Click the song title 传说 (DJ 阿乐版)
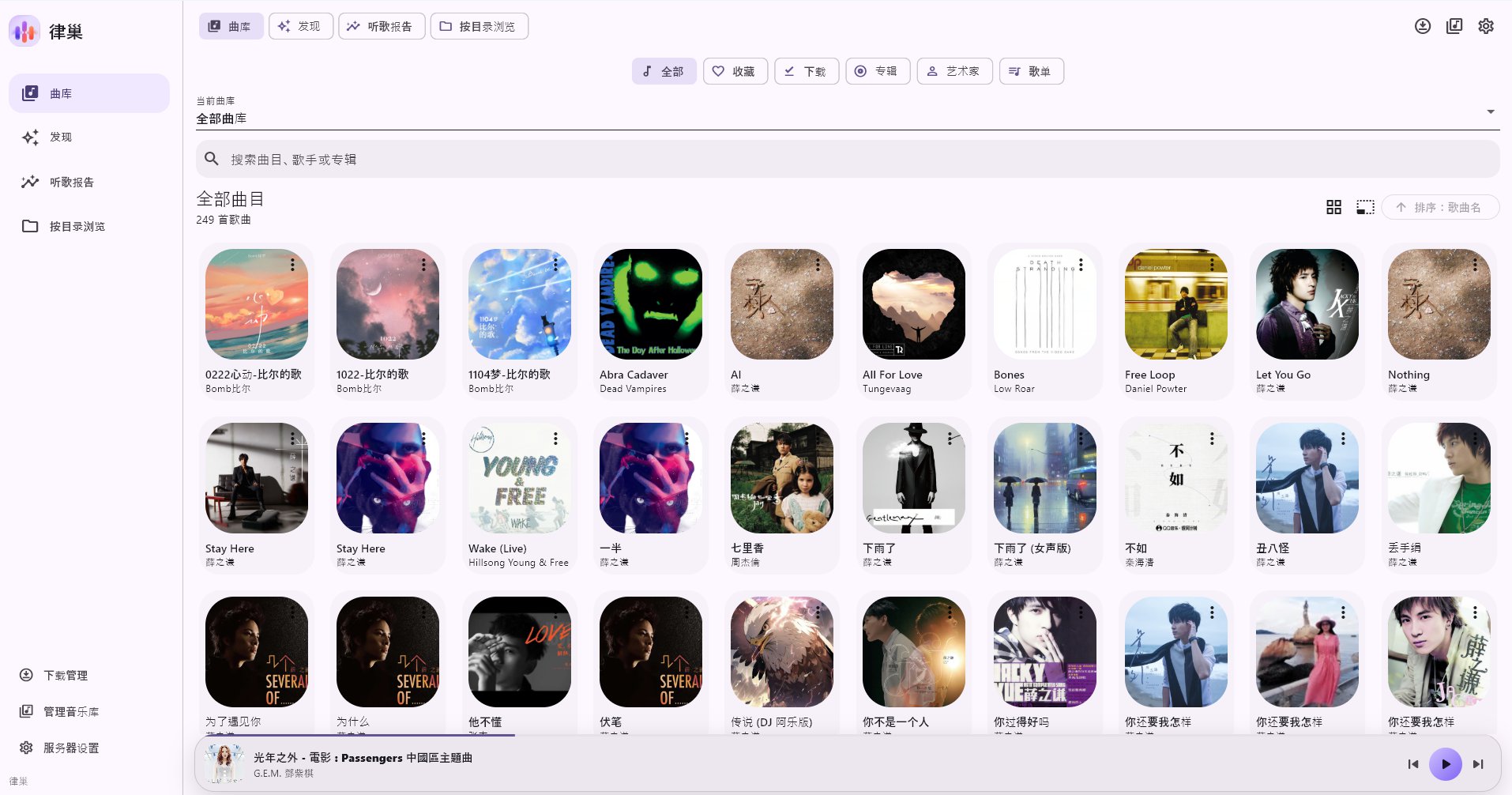Screen dimensions: 1512x795 tap(772, 722)
